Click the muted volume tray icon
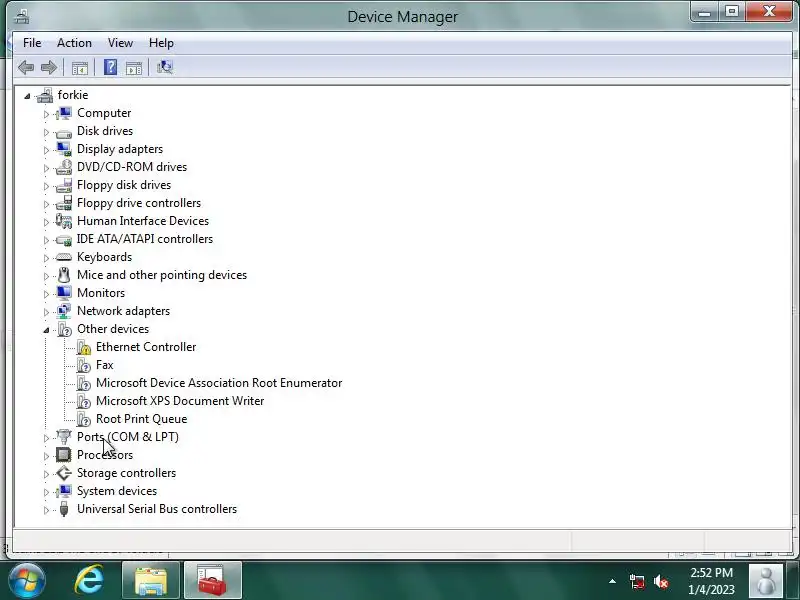Image resolution: width=800 pixels, height=600 pixels. coord(661,581)
